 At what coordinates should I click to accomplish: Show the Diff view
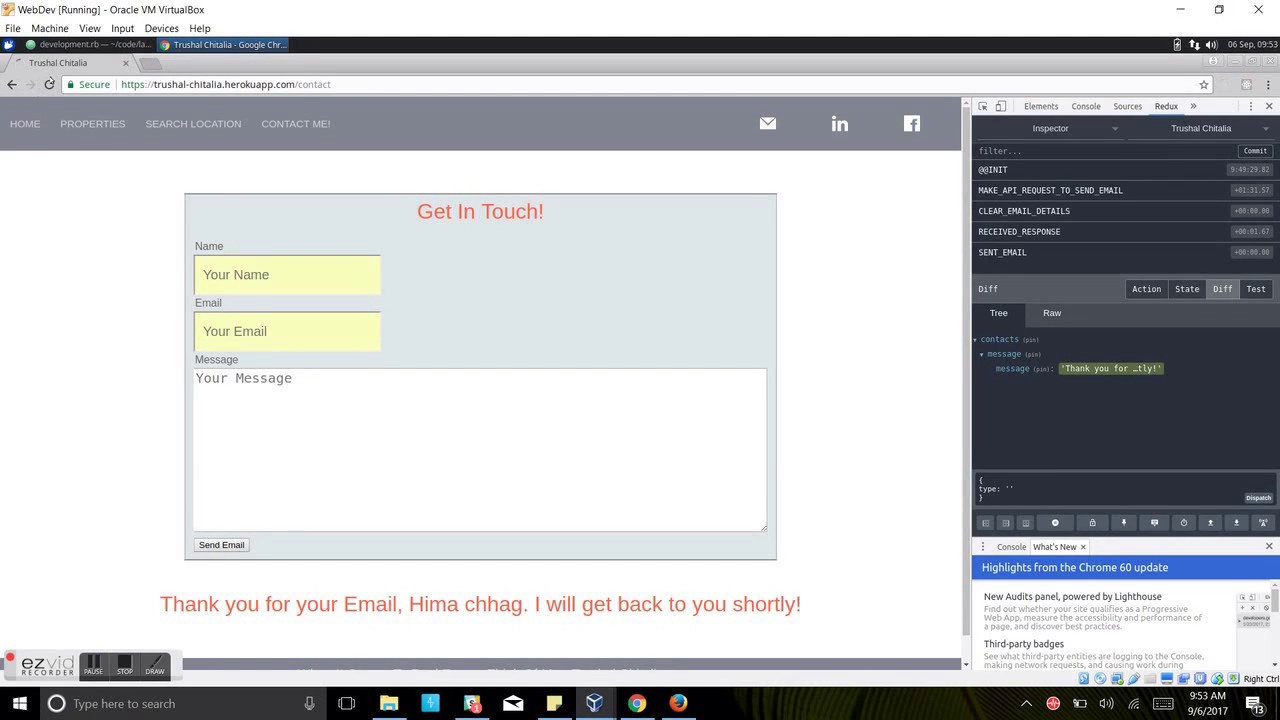coord(1222,289)
